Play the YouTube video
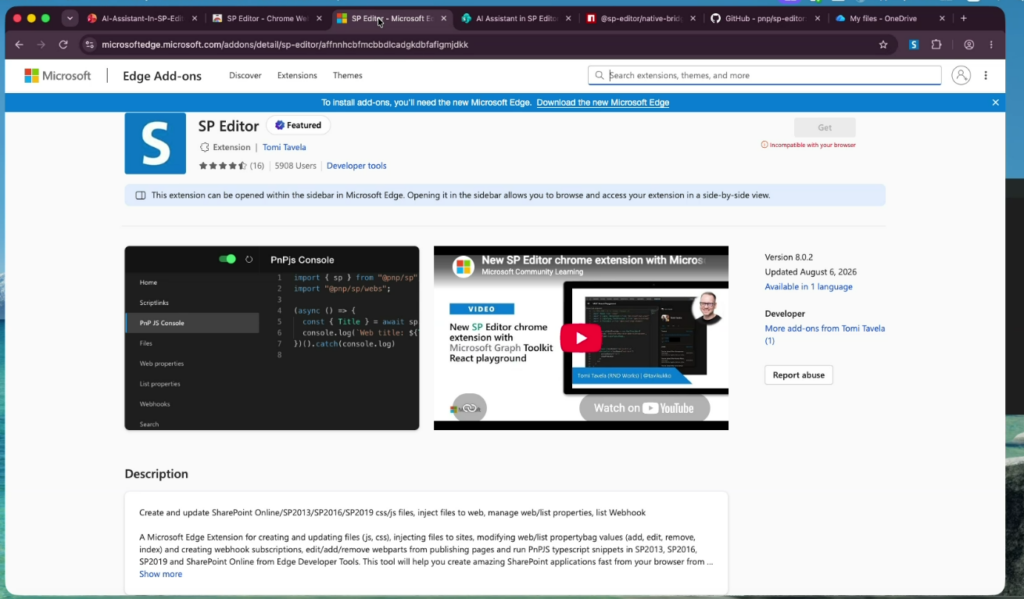Viewport: 1024px width, 599px height. 581,338
